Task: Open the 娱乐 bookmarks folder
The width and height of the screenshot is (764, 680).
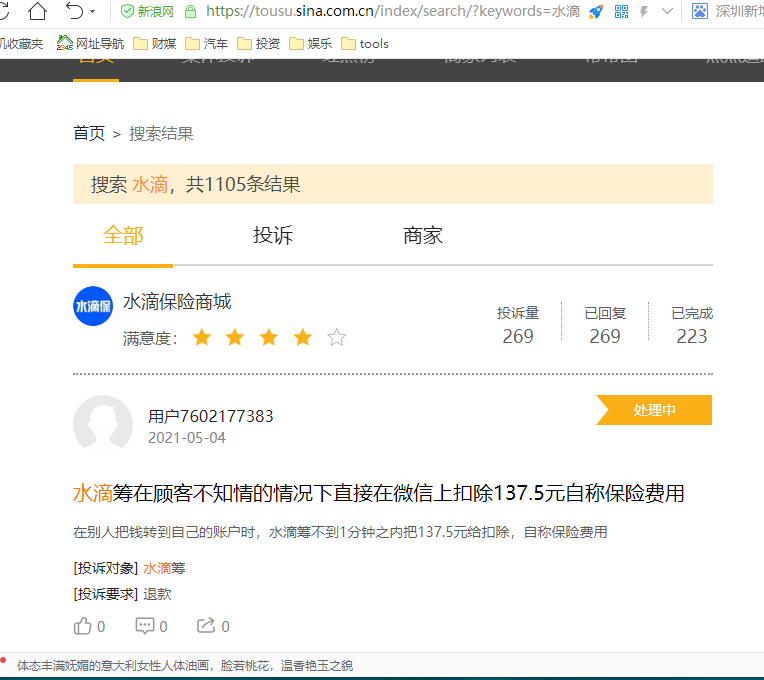Action: pyautogui.click(x=310, y=43)
